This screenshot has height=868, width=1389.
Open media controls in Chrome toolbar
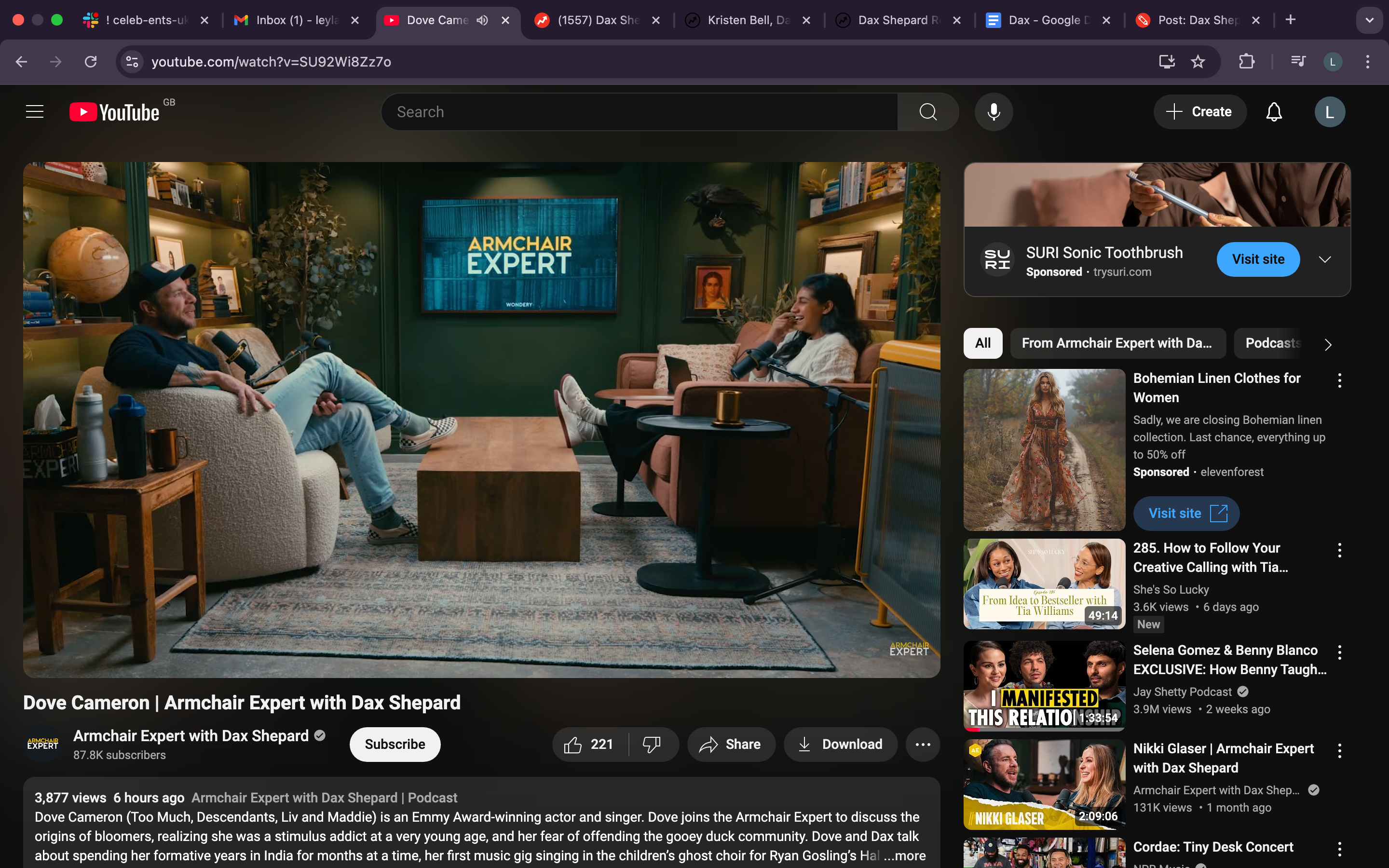[x=1298, y=61]
